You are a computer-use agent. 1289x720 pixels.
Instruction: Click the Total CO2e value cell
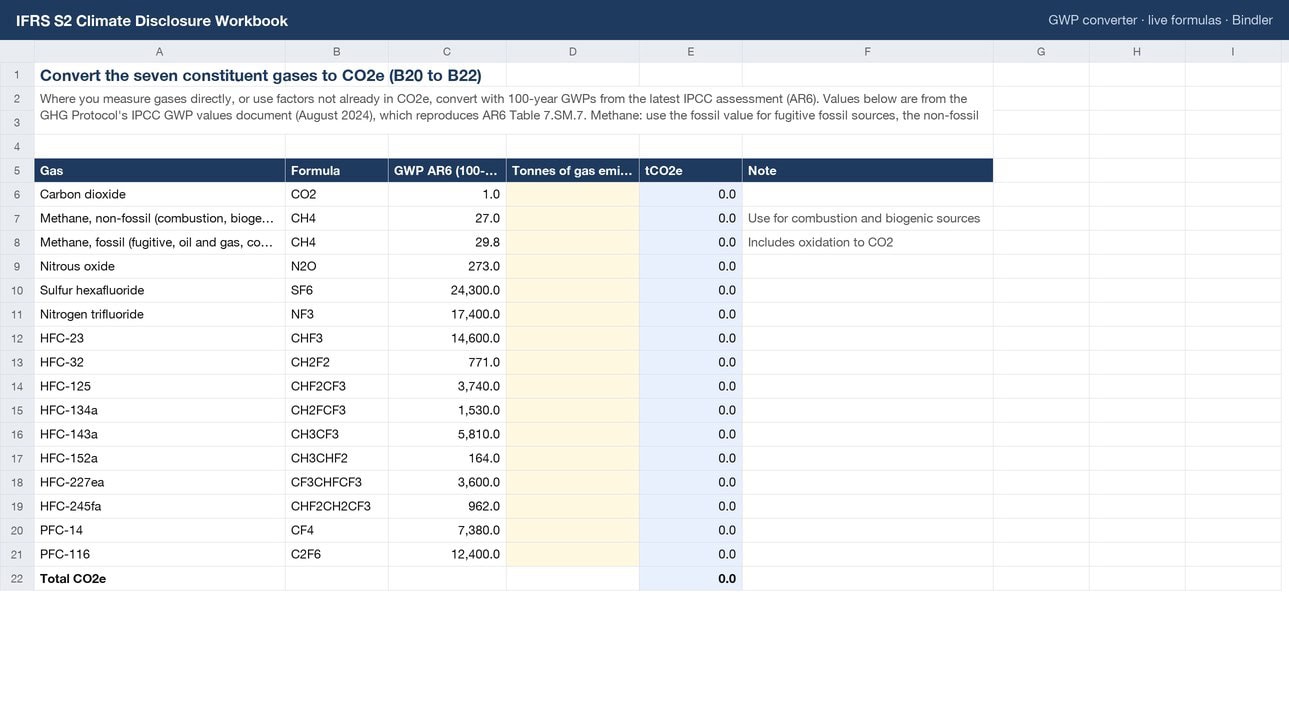[690, 578]
